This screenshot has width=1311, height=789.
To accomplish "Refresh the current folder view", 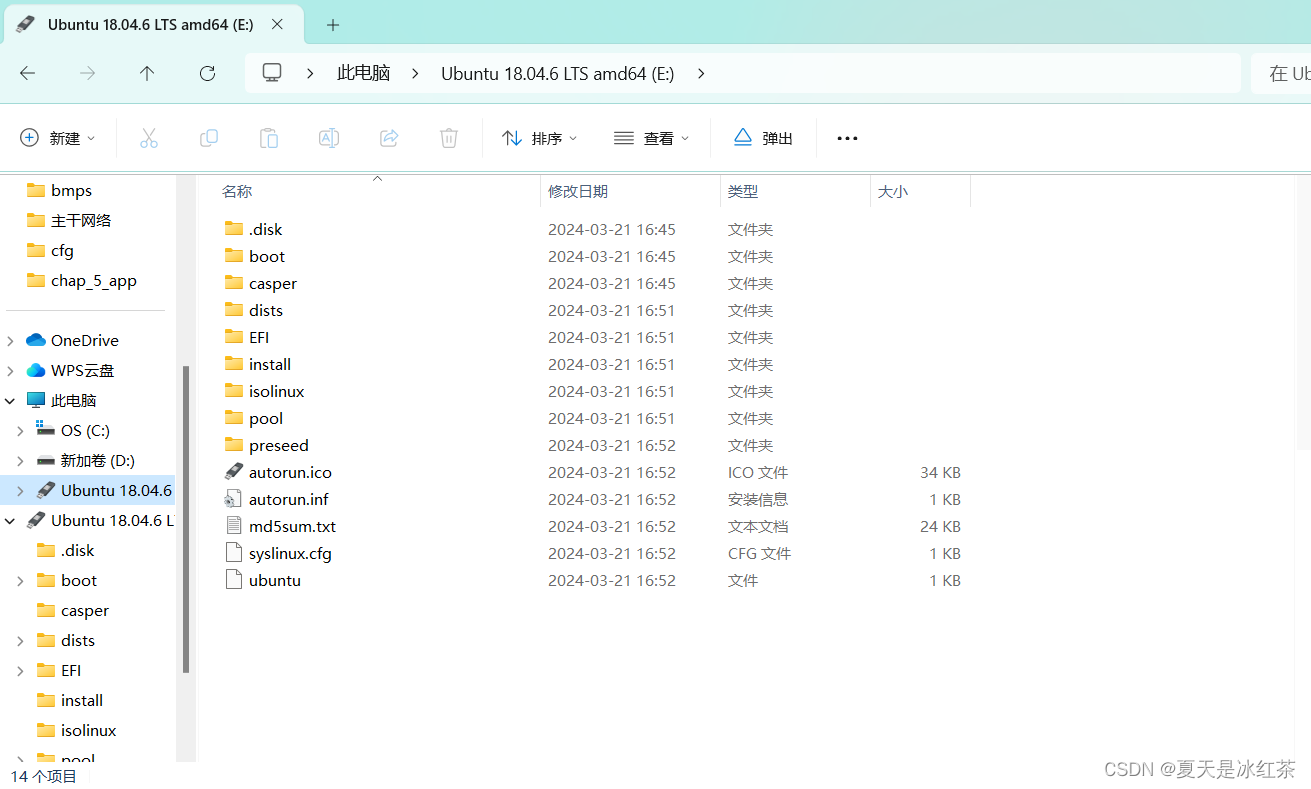I will pyautogui.click(x=207, y=73).
